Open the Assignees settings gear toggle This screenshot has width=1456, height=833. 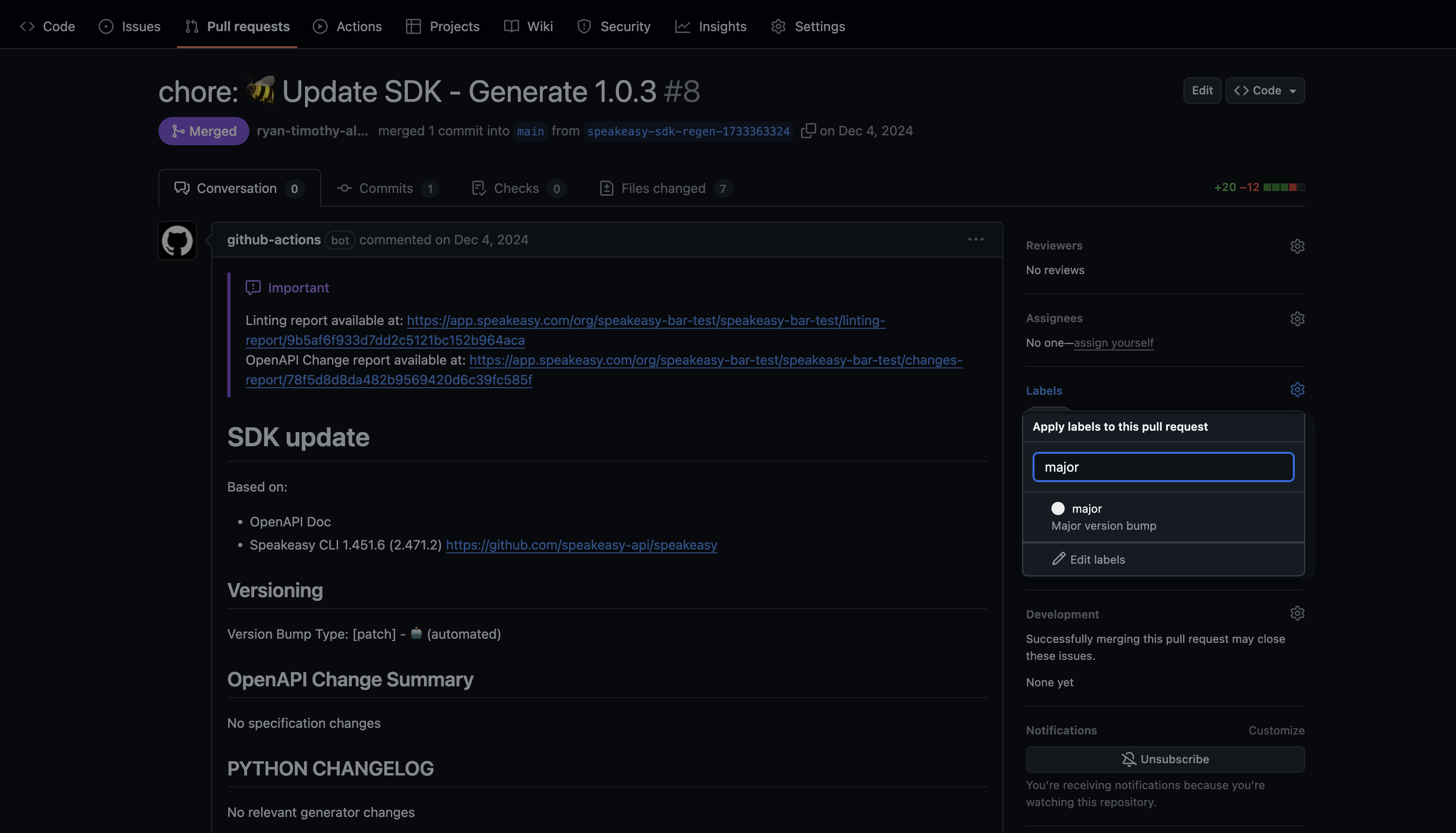coord(1297,319)
